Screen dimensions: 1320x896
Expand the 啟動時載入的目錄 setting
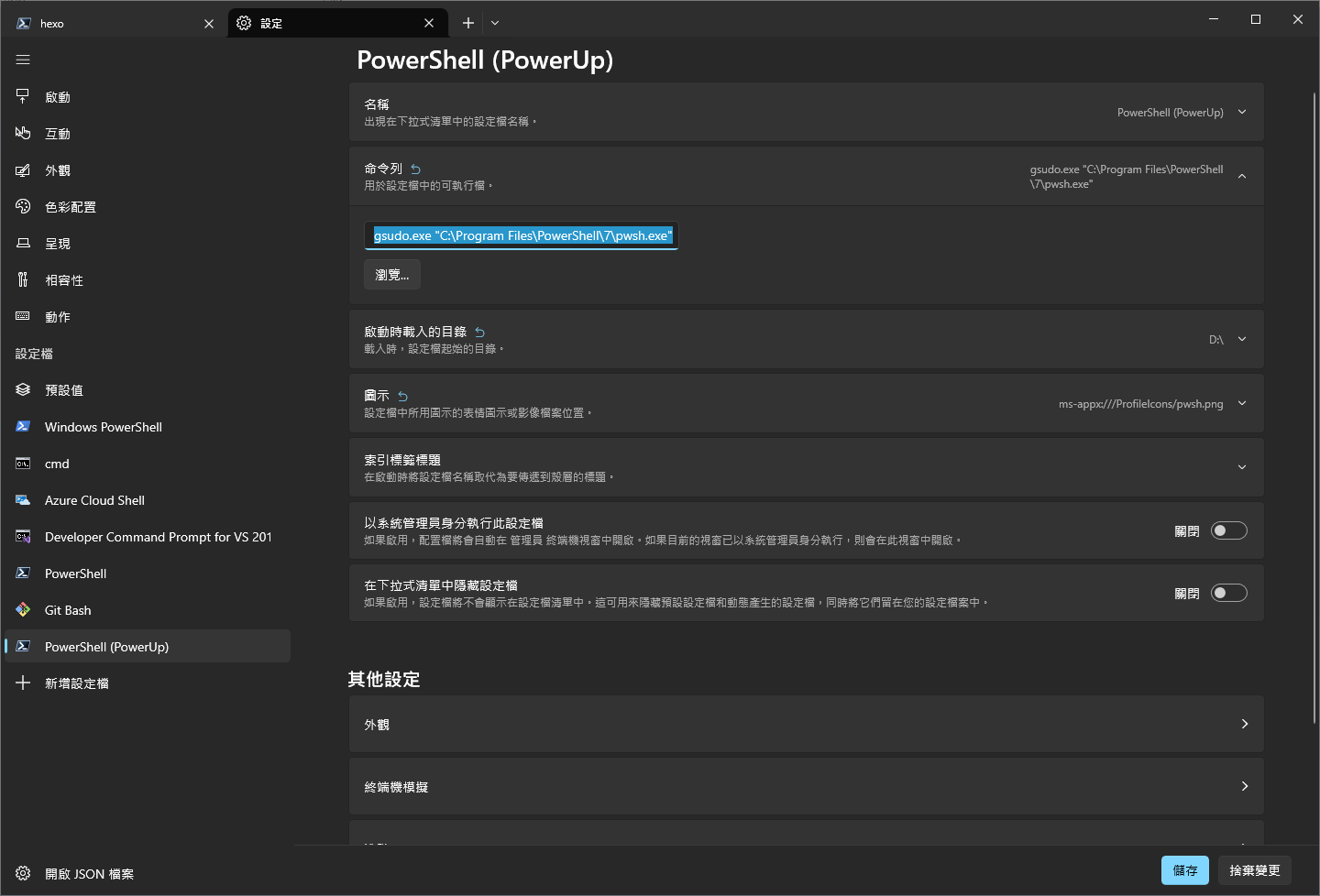[x=1242, y=339]
